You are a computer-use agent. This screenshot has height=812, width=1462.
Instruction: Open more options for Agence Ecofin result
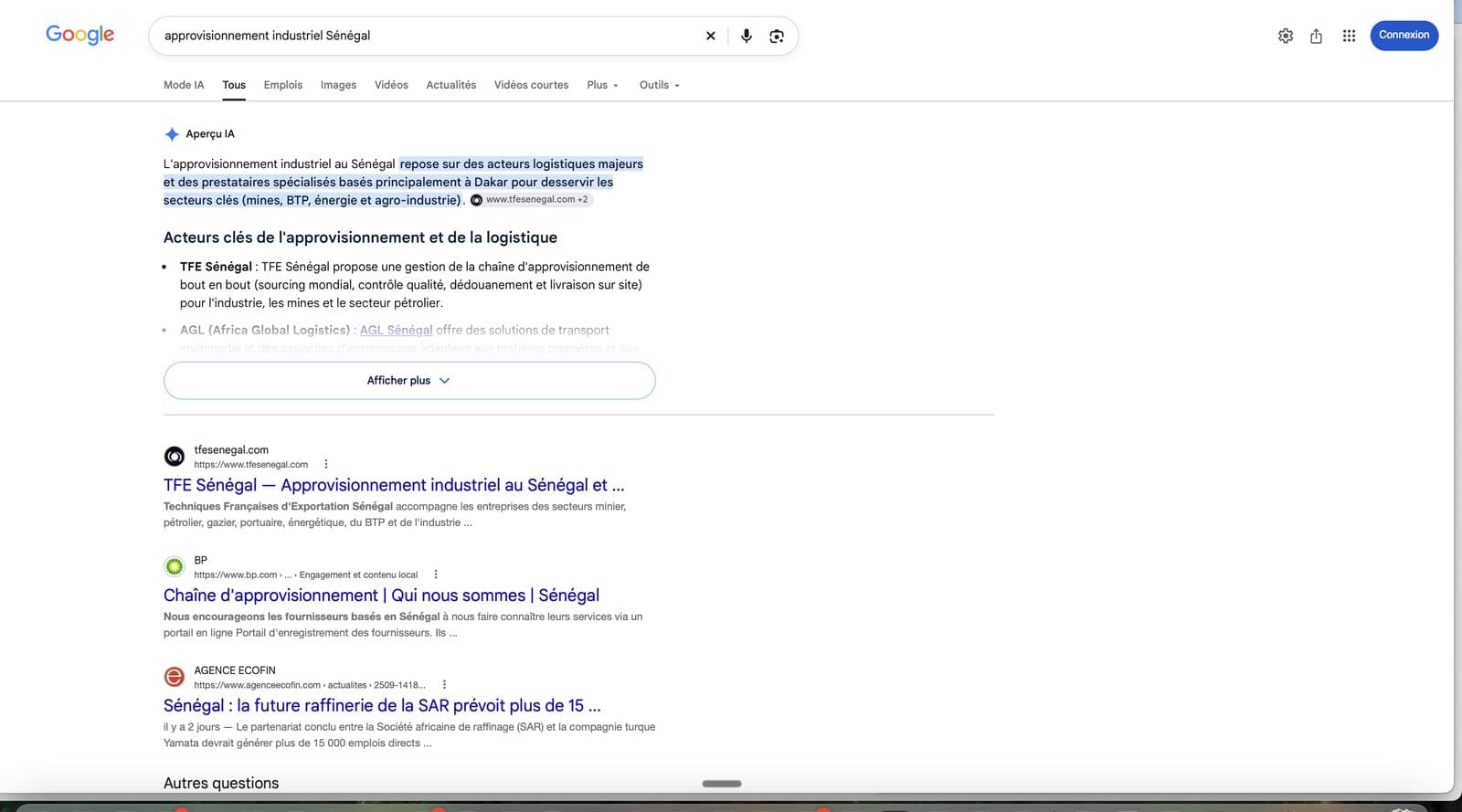pos(444,684)
